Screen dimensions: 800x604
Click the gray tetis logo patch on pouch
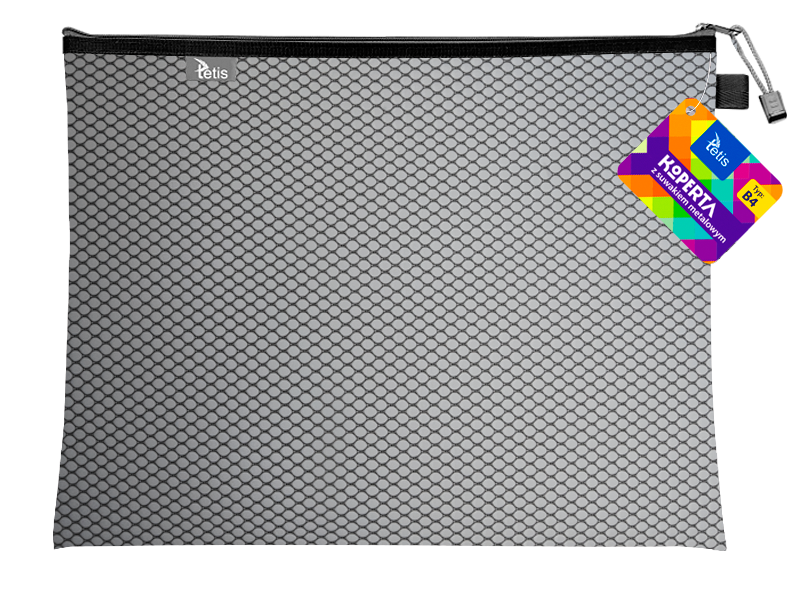[211, 69]
